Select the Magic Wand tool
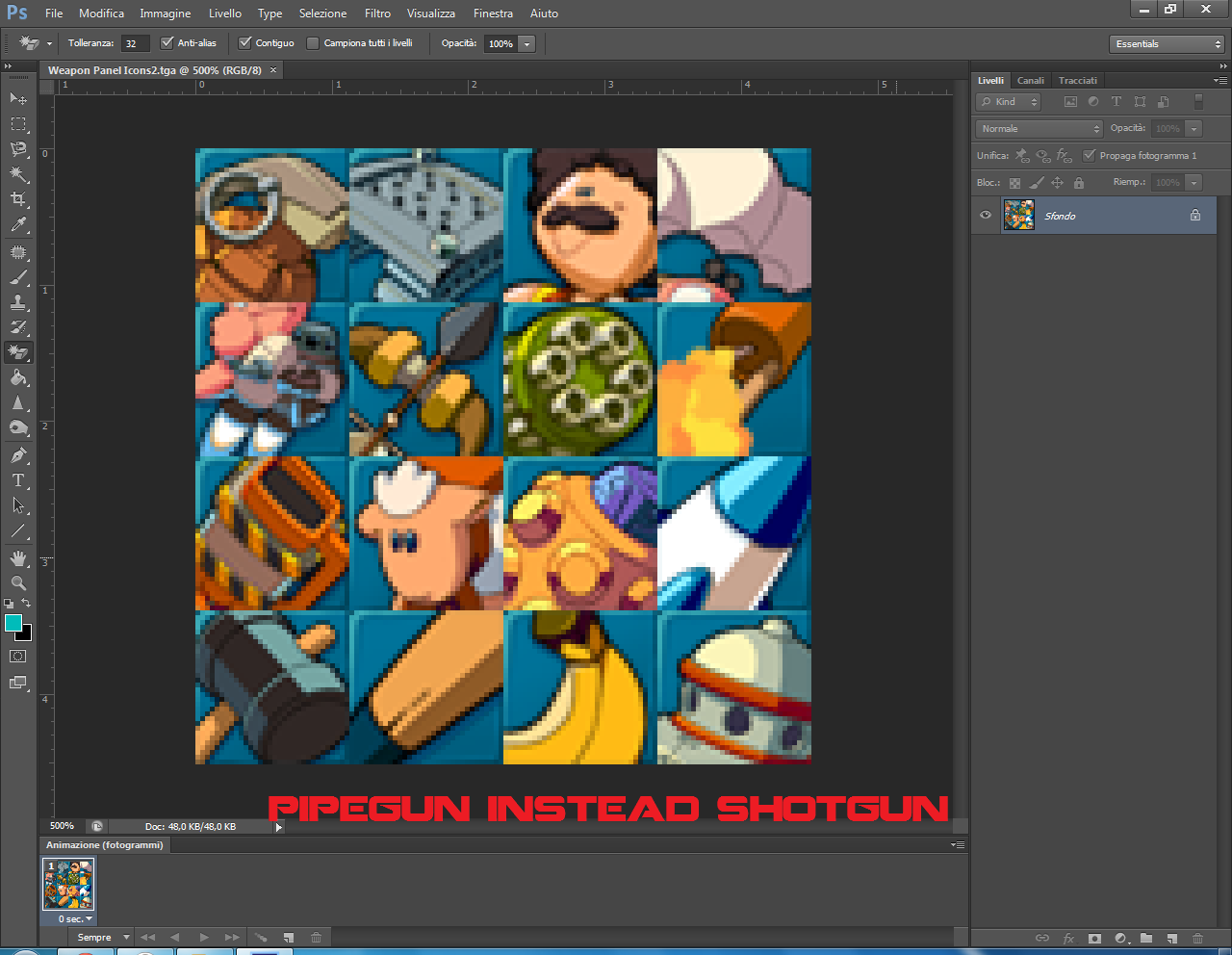This screenshot has width=1232, height=955. point(18,174)
